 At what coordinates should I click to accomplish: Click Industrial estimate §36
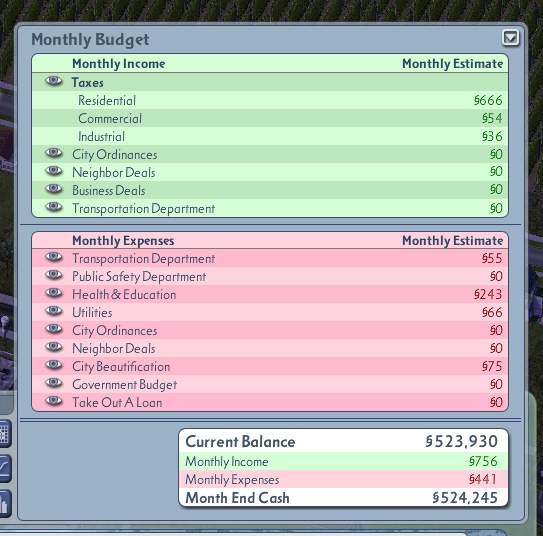(492, 136)
